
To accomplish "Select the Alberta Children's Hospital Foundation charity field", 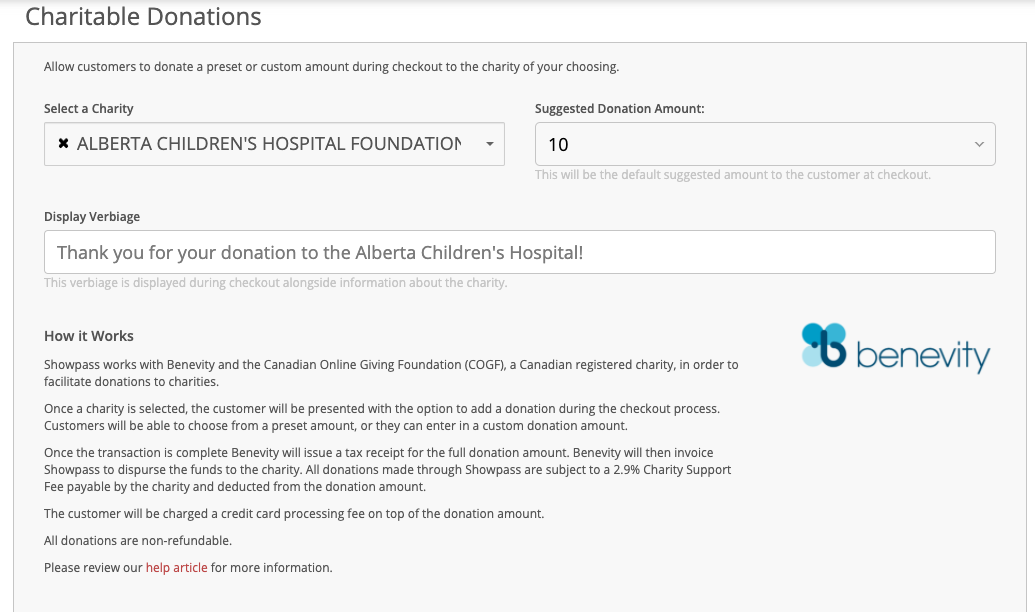I will click(274, 144).
